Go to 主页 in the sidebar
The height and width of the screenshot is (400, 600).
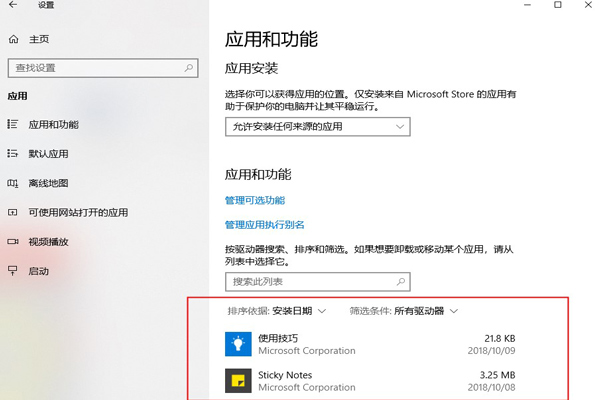tap(39, 39)
